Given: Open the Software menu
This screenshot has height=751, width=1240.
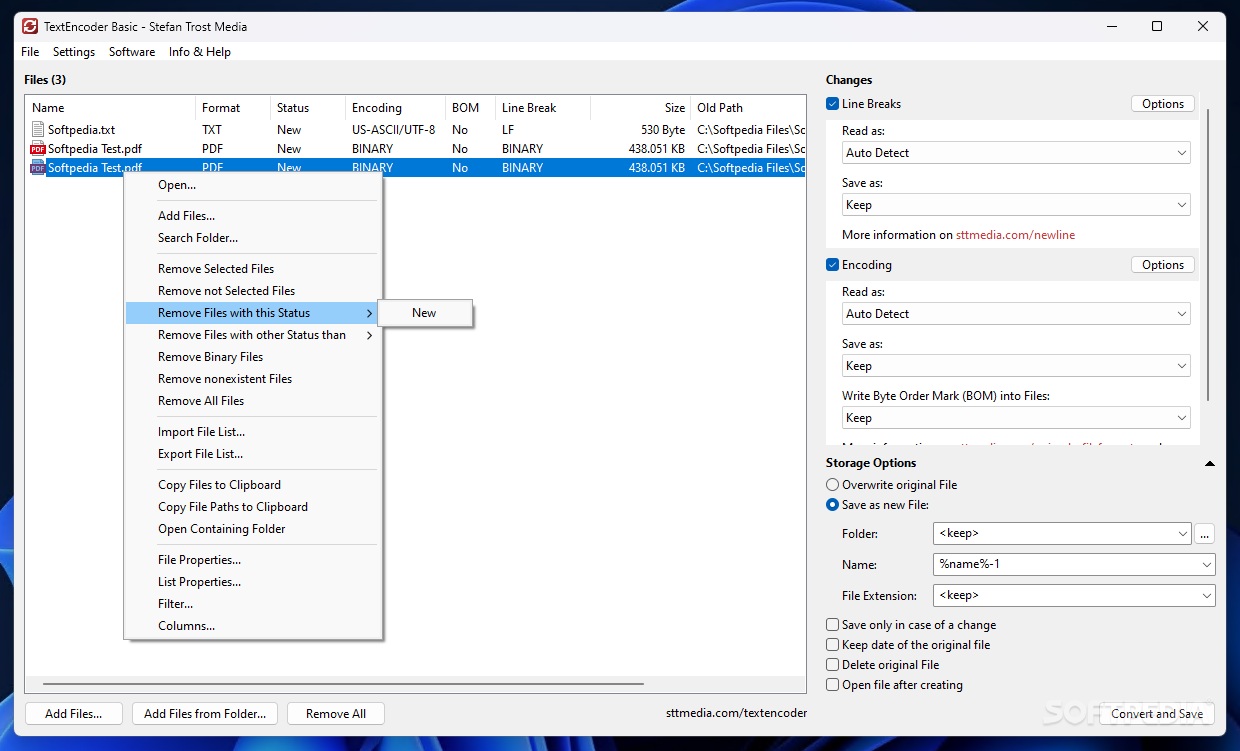Looking at the screenshot, I should click(132, 52).
